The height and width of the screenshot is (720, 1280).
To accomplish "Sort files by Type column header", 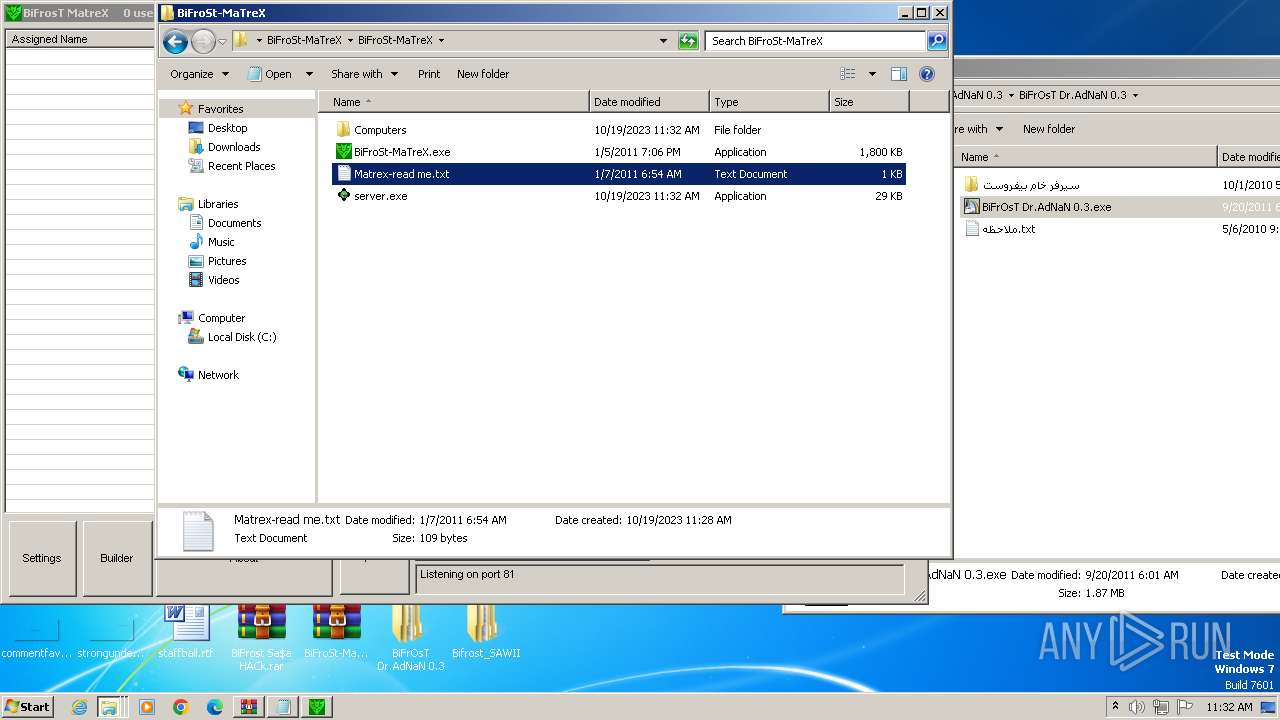I will click(769, 102).
